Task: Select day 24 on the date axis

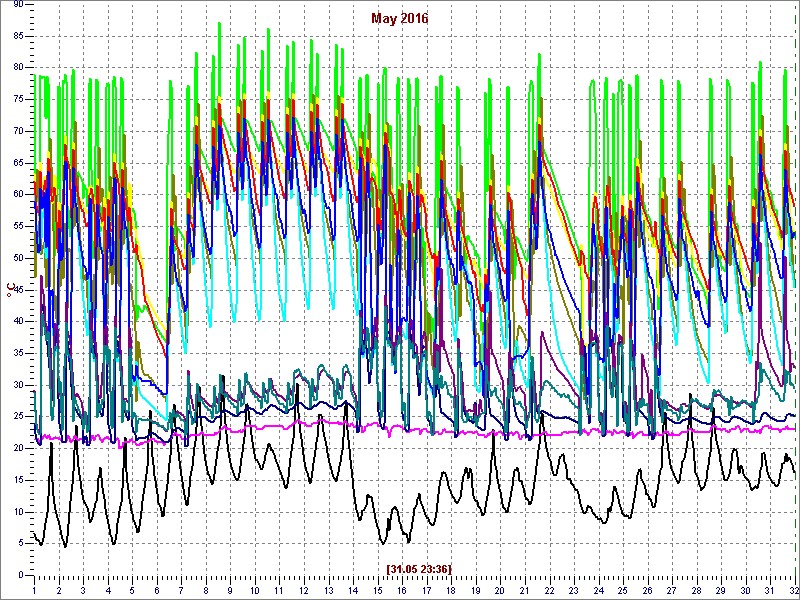Action: point(597,591)
